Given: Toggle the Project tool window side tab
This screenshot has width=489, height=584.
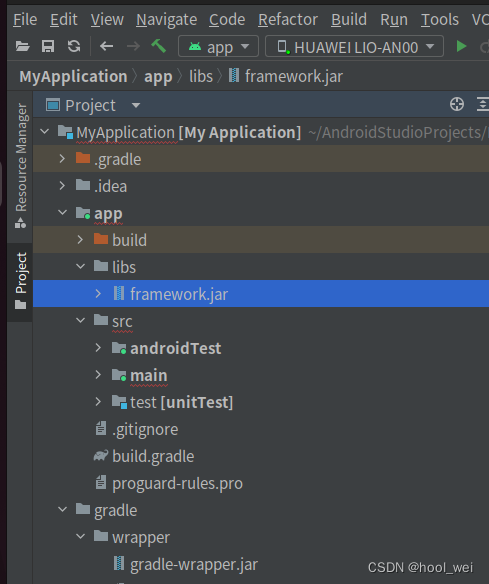Looking at the screenshot, I should click(20, 281).
